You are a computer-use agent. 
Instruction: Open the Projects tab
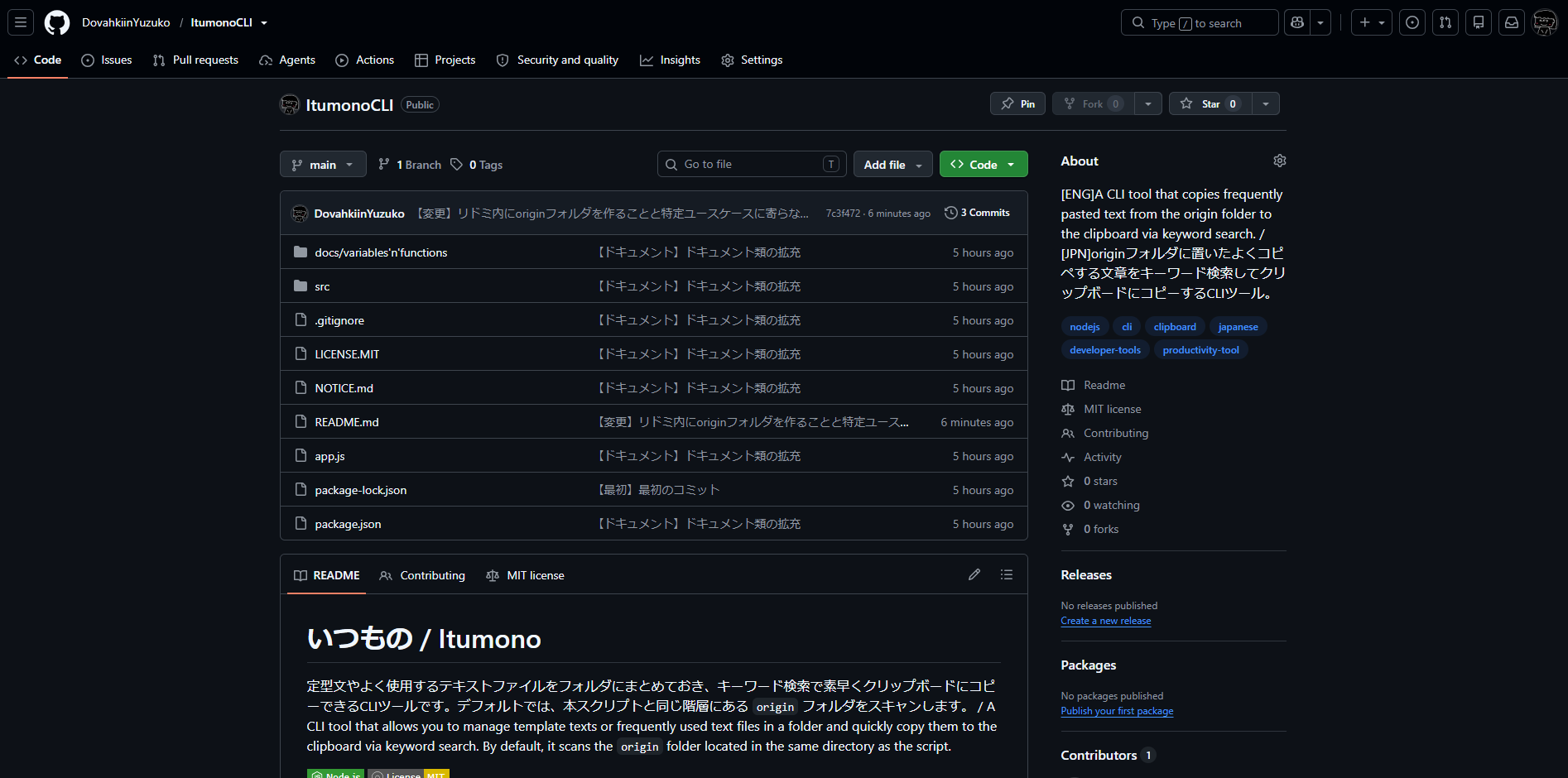445,60
